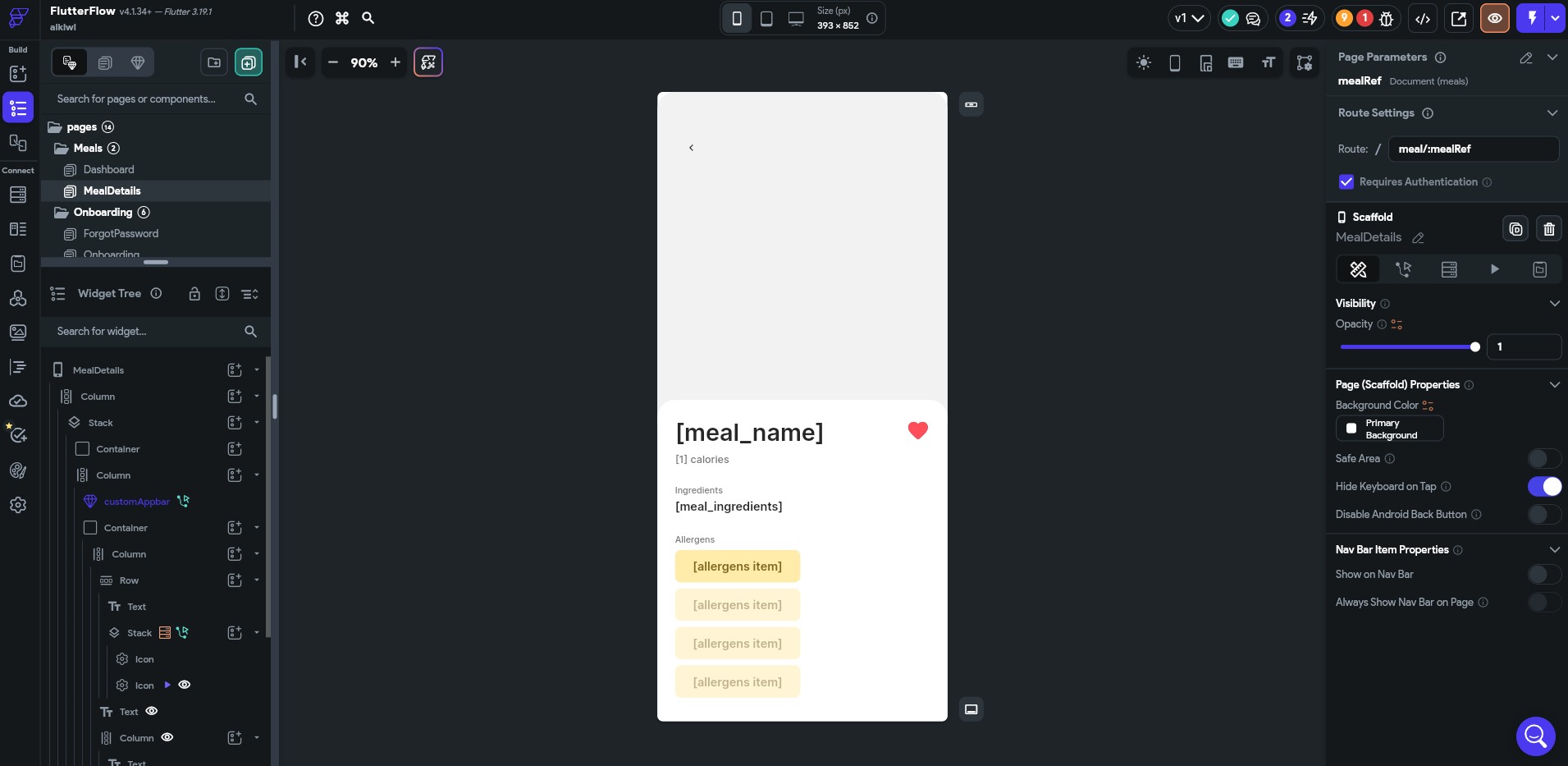
Task: Enable the Safe Area toggle
Action: click(x=1544, y=459)
